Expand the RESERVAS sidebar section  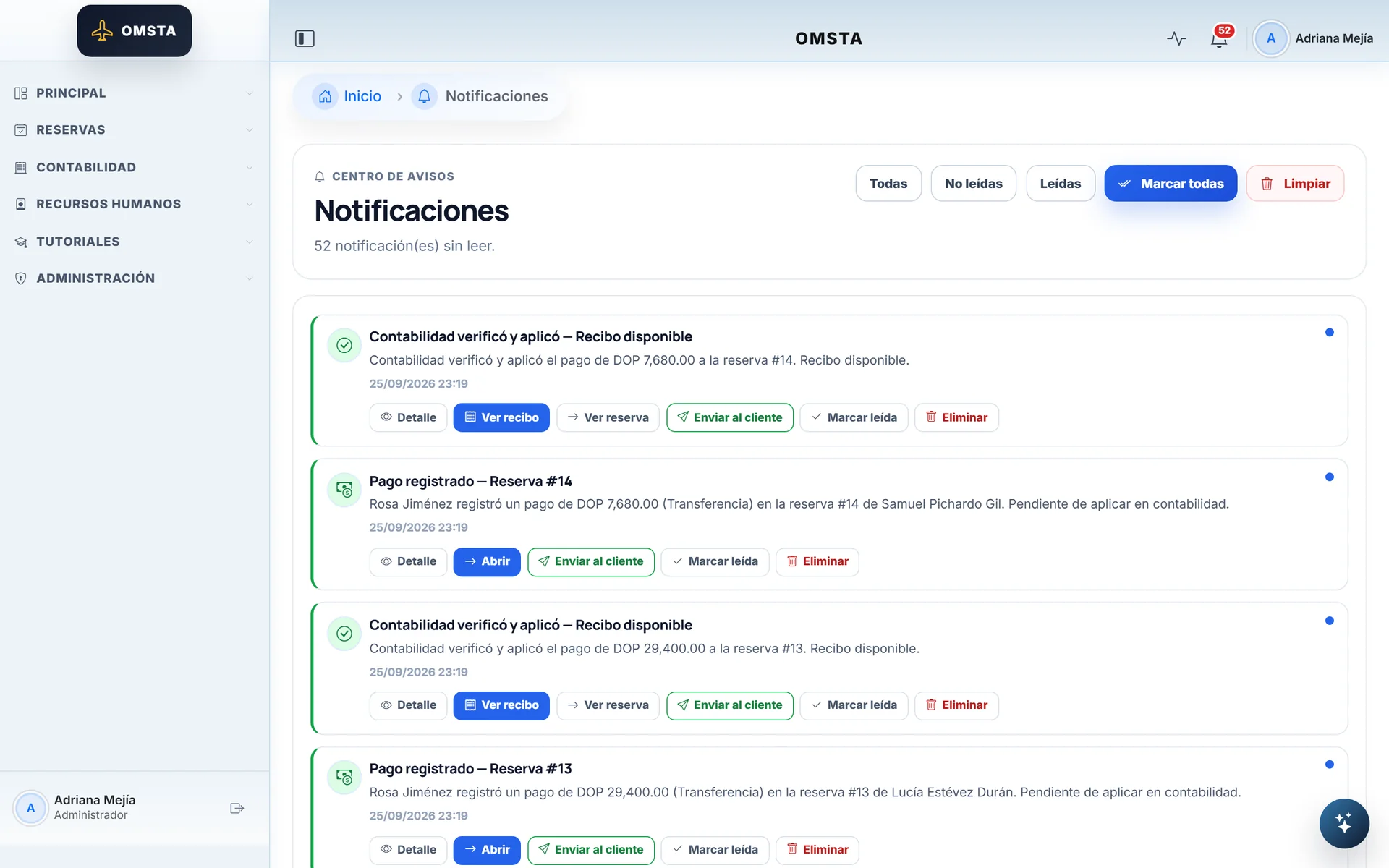(x=135, y=130)
